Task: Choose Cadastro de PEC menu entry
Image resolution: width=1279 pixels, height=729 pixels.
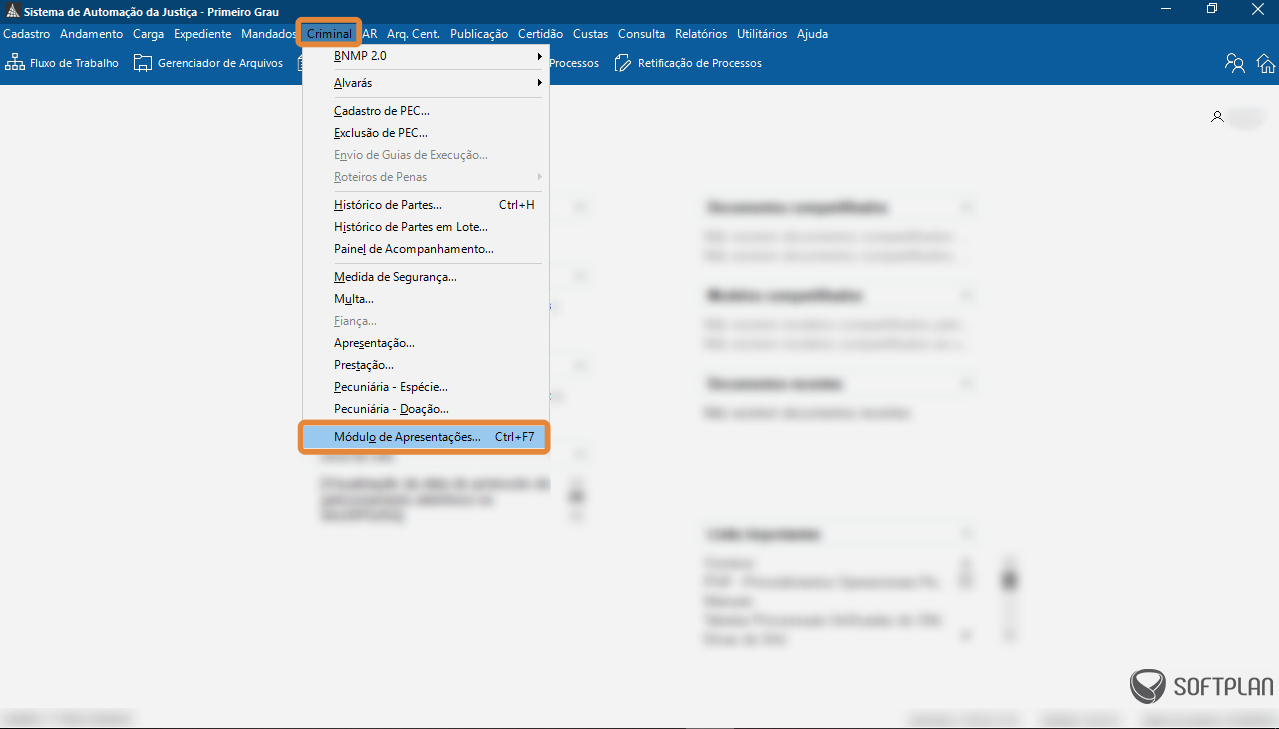Action: (425, 111)
